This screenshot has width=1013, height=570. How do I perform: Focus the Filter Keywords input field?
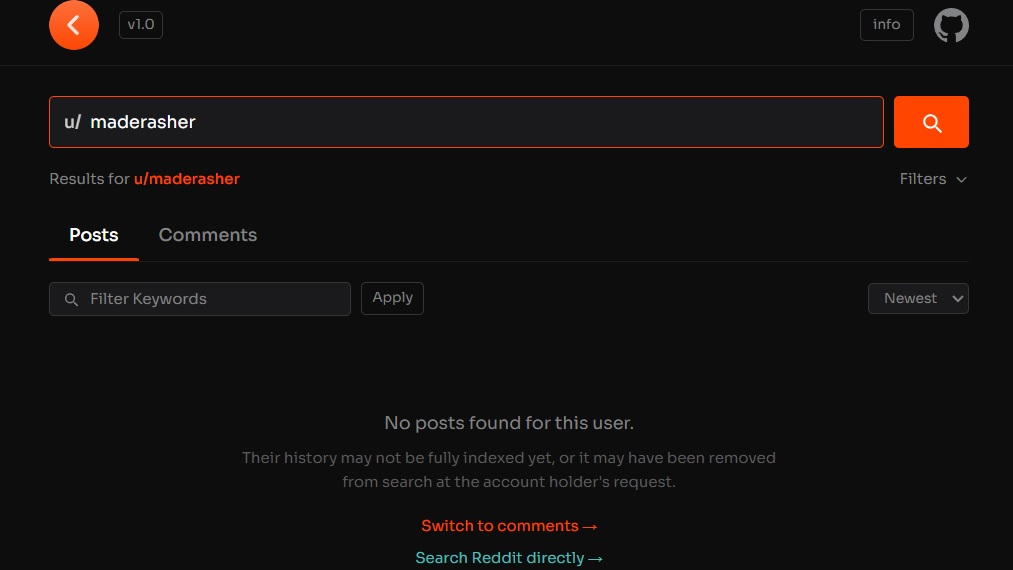(200, 299)
